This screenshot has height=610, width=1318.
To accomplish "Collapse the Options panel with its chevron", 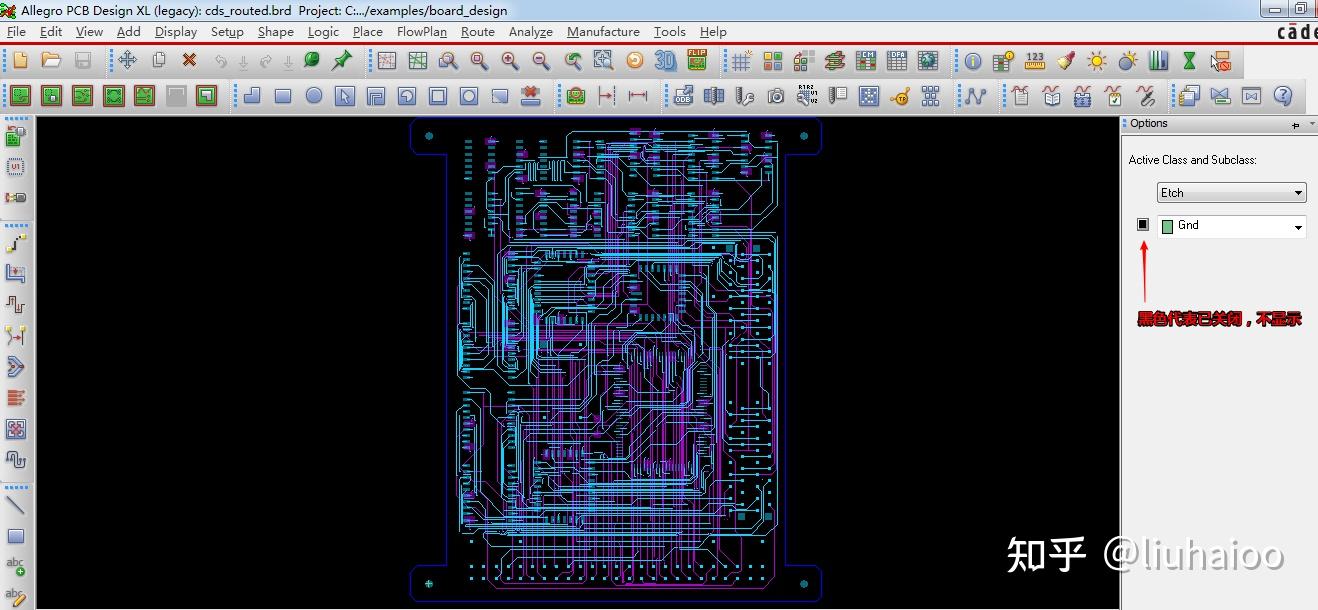I will coord(1311,123).
